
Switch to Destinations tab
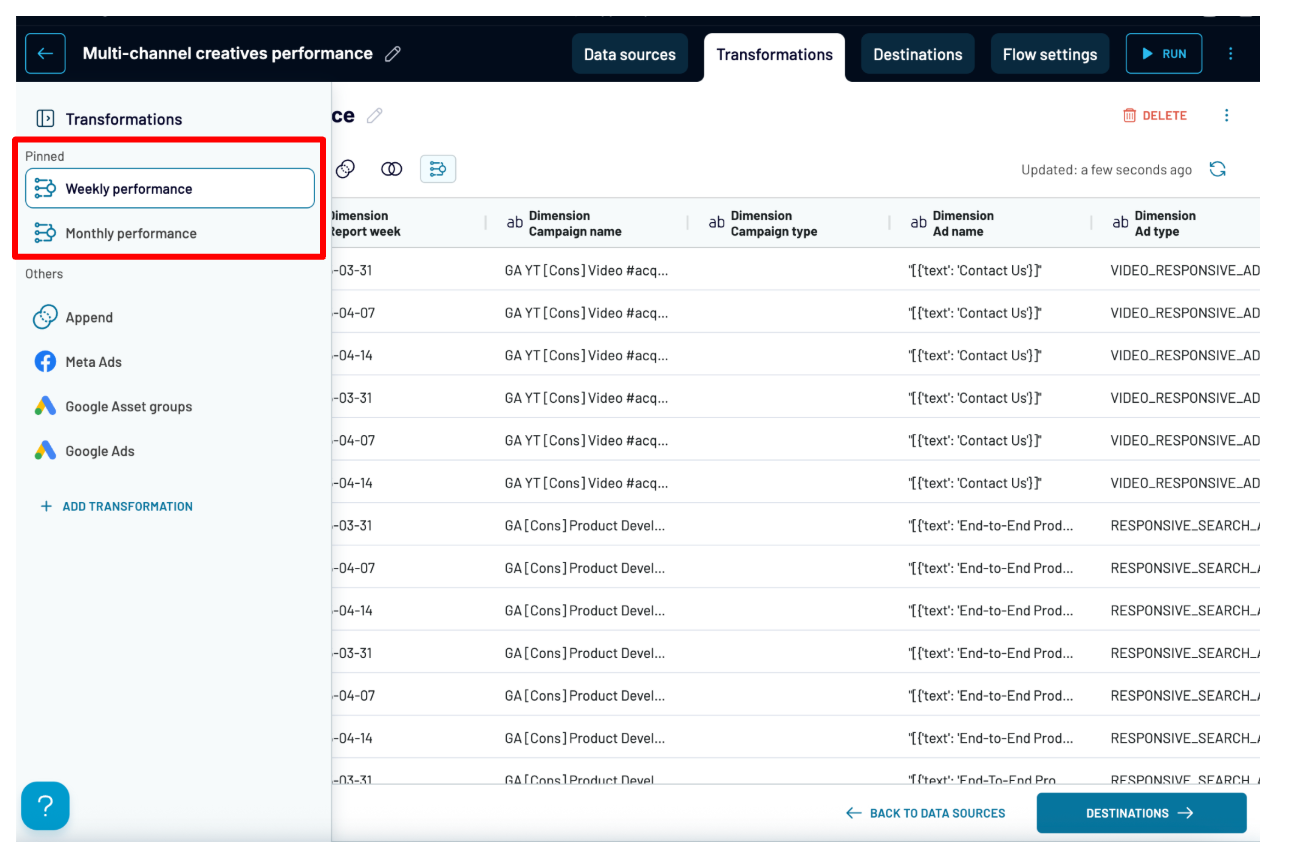[917, 55]
